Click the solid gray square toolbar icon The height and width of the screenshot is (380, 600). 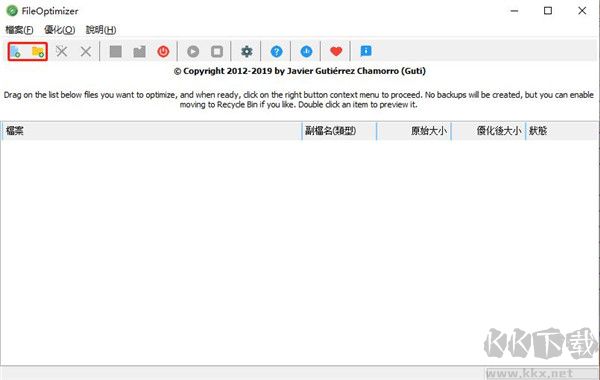(x=116, y=51)
